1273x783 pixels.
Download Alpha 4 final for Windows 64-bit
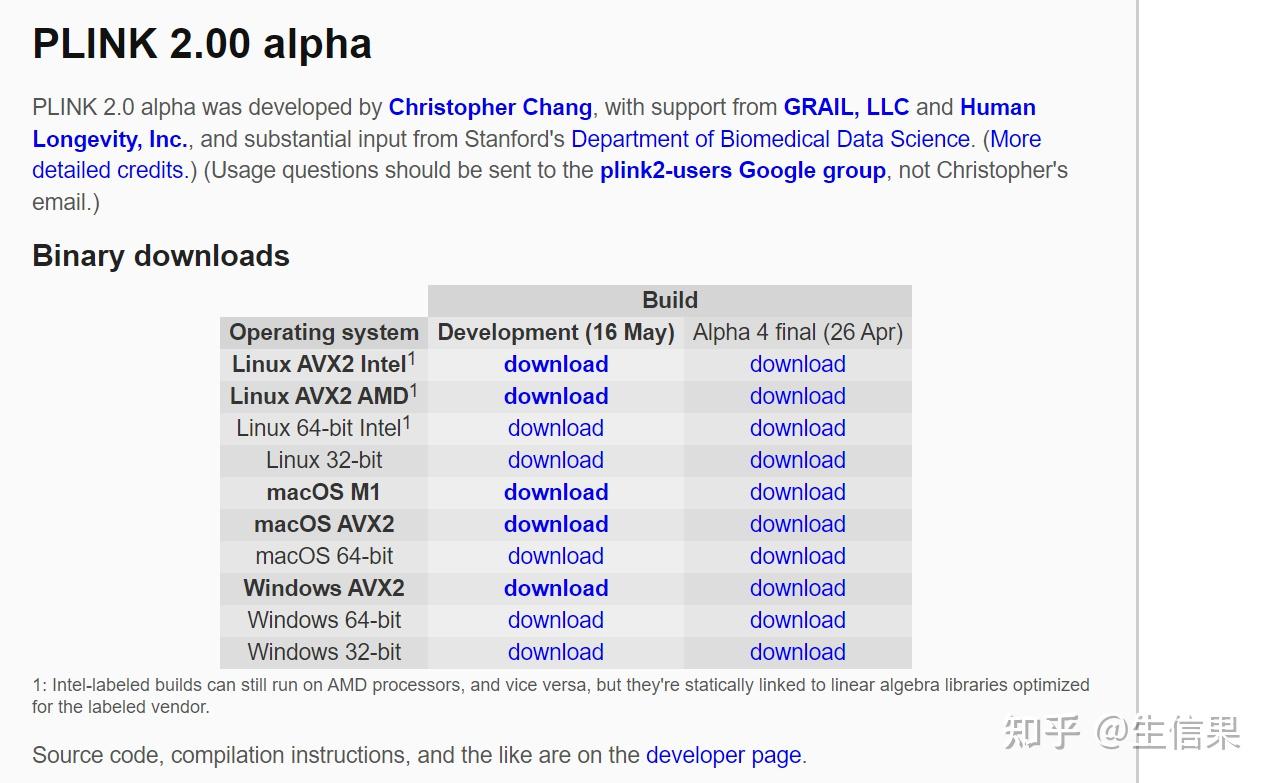point(797,621)
